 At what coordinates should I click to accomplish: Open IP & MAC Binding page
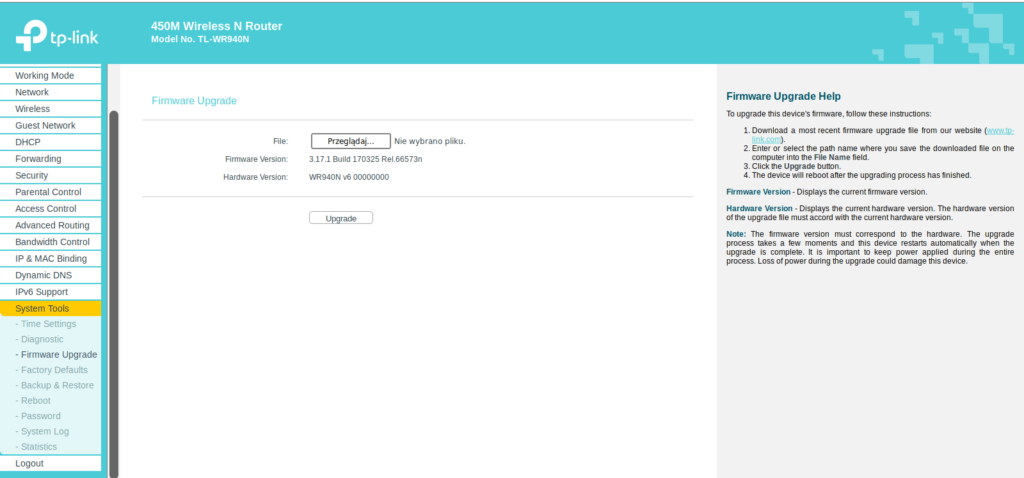coord(51,259)
